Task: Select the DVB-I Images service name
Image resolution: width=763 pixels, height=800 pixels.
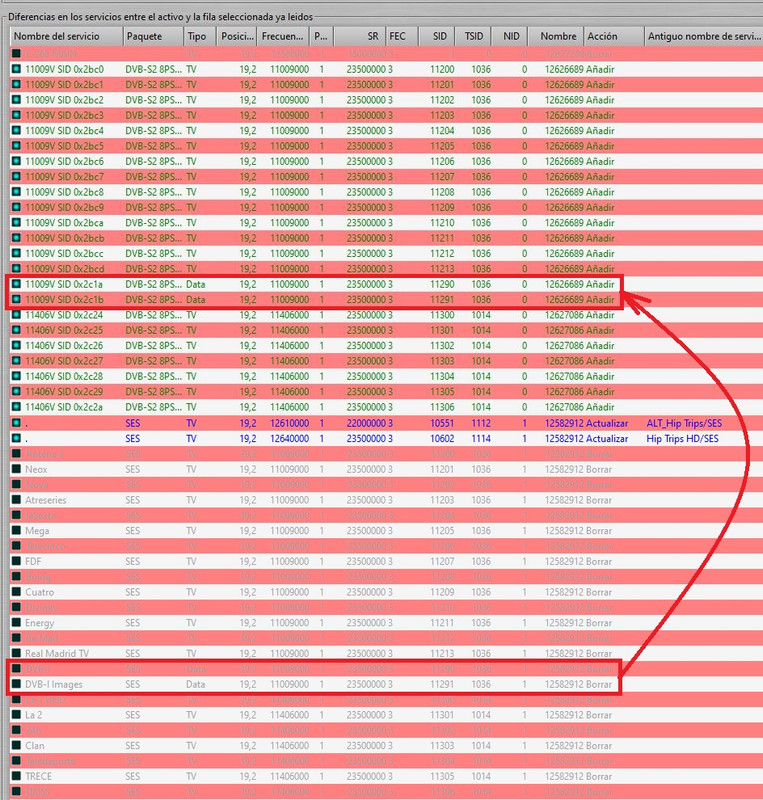Action: [54, 684]
